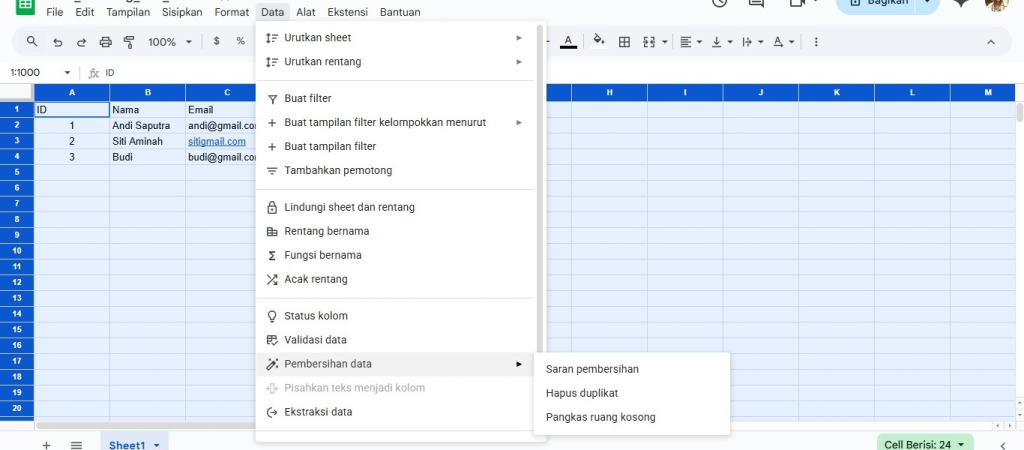Open more toolbar options (three dots)
The image size is (1024, 450).
[817, 42]
